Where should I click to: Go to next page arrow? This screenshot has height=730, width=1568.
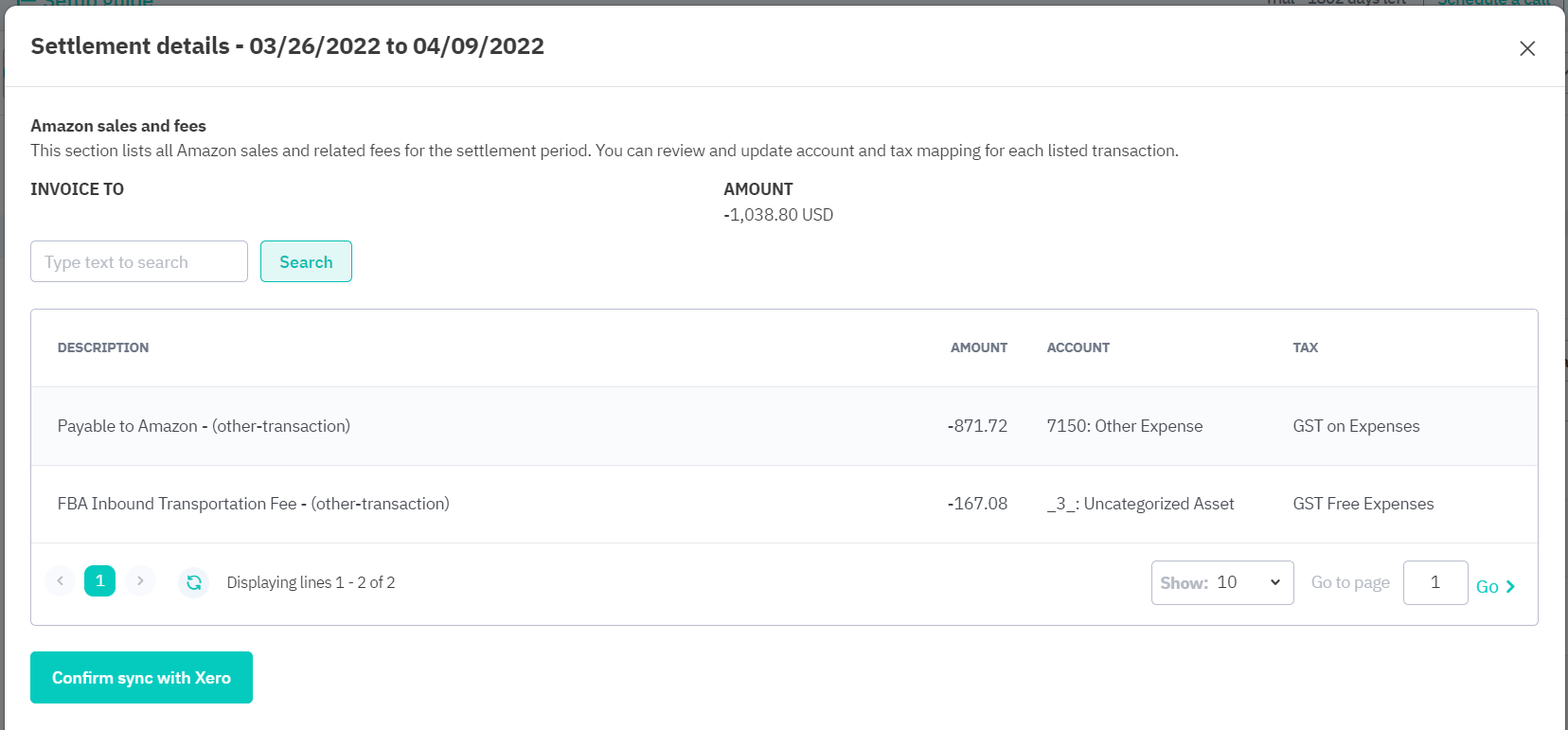[x=140, y=581]
